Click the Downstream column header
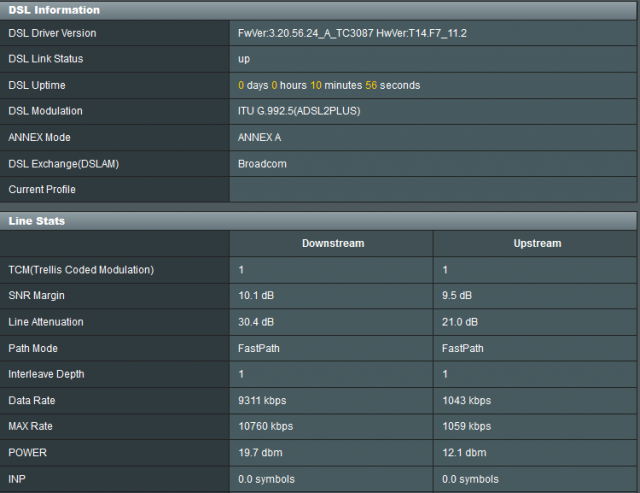640x493 pixels. (332, 243)
